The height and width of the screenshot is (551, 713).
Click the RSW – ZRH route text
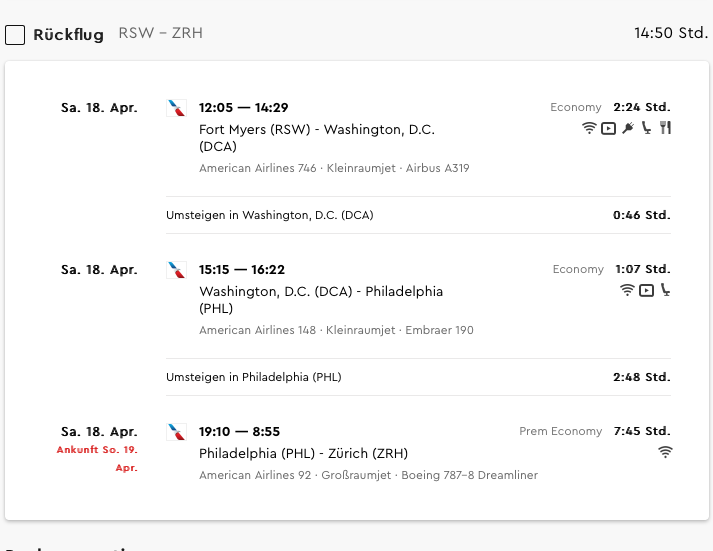[161, 33]
